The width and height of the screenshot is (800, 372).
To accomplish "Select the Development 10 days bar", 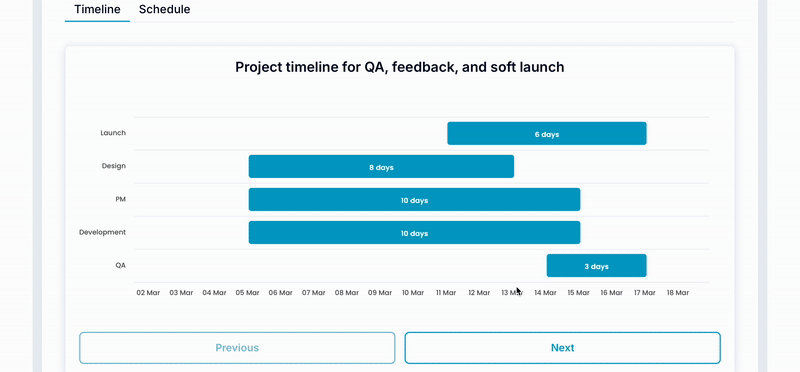I will pos(414,233).
